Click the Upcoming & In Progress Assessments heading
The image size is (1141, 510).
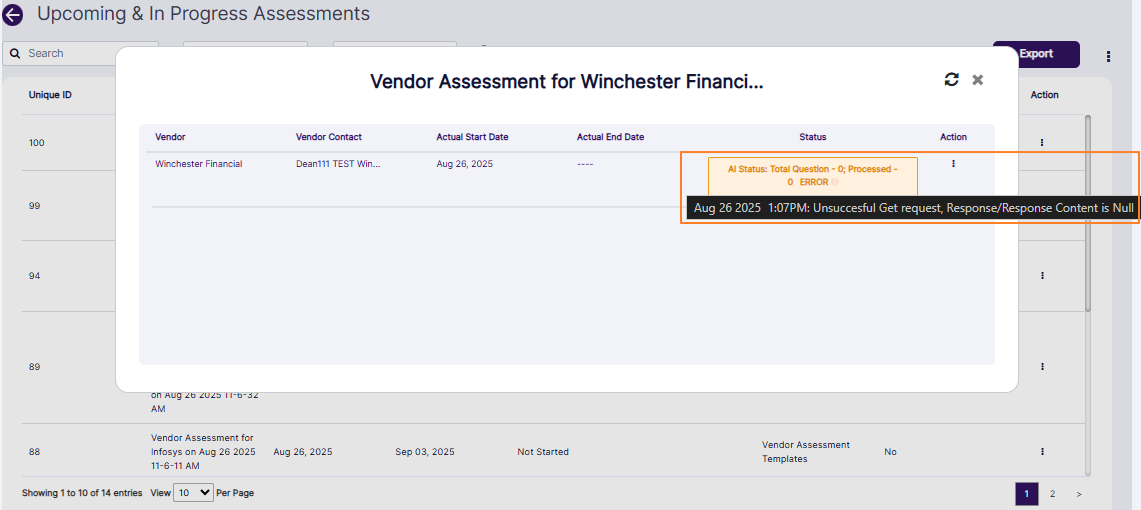tap(204, 14)
